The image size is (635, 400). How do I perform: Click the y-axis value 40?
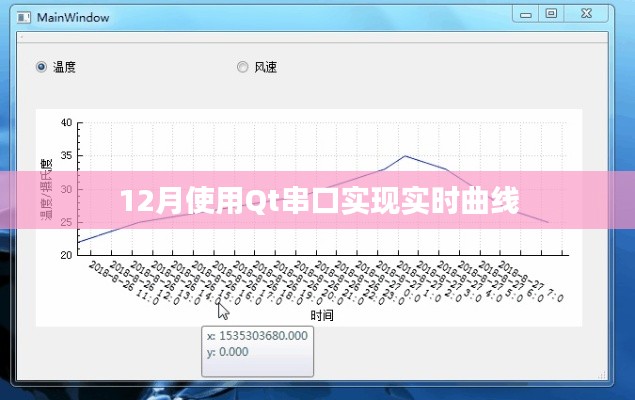tap(66, 122)
